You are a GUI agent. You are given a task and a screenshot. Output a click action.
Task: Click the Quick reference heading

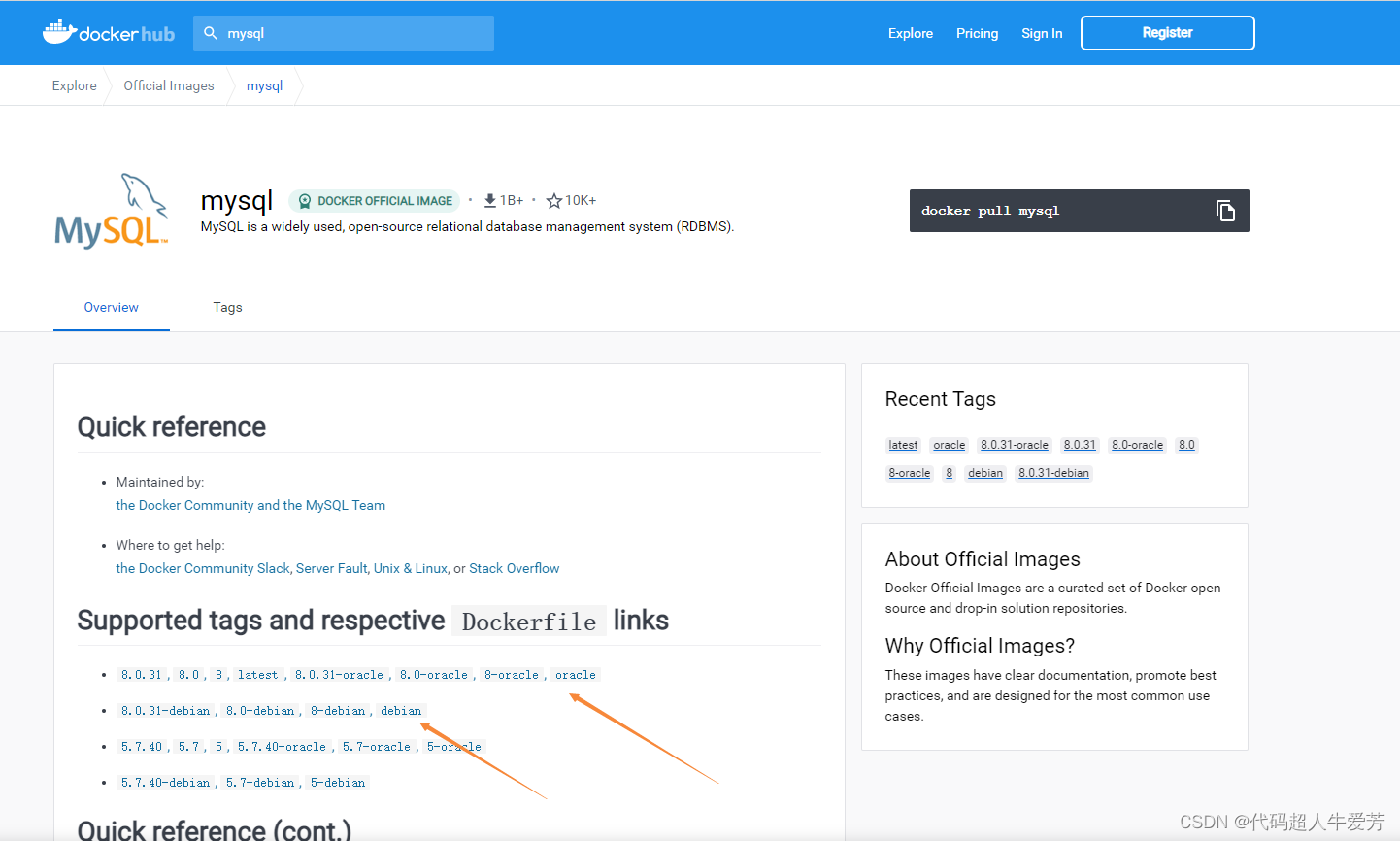[172, 427]
